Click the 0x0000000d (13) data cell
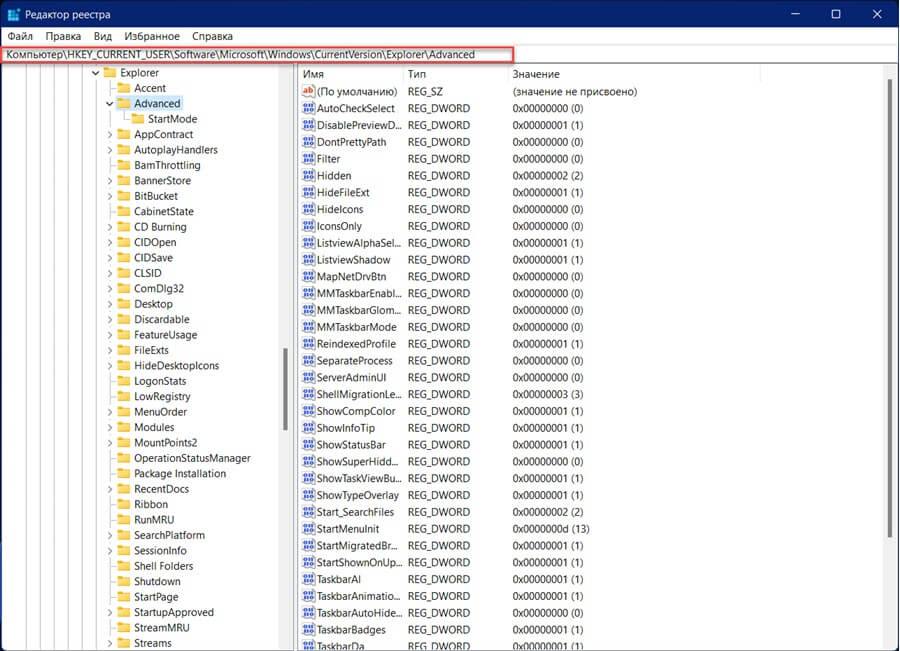The height and width of the screenshot is (651, 900). pyautogui.click(x=551, y=529)
